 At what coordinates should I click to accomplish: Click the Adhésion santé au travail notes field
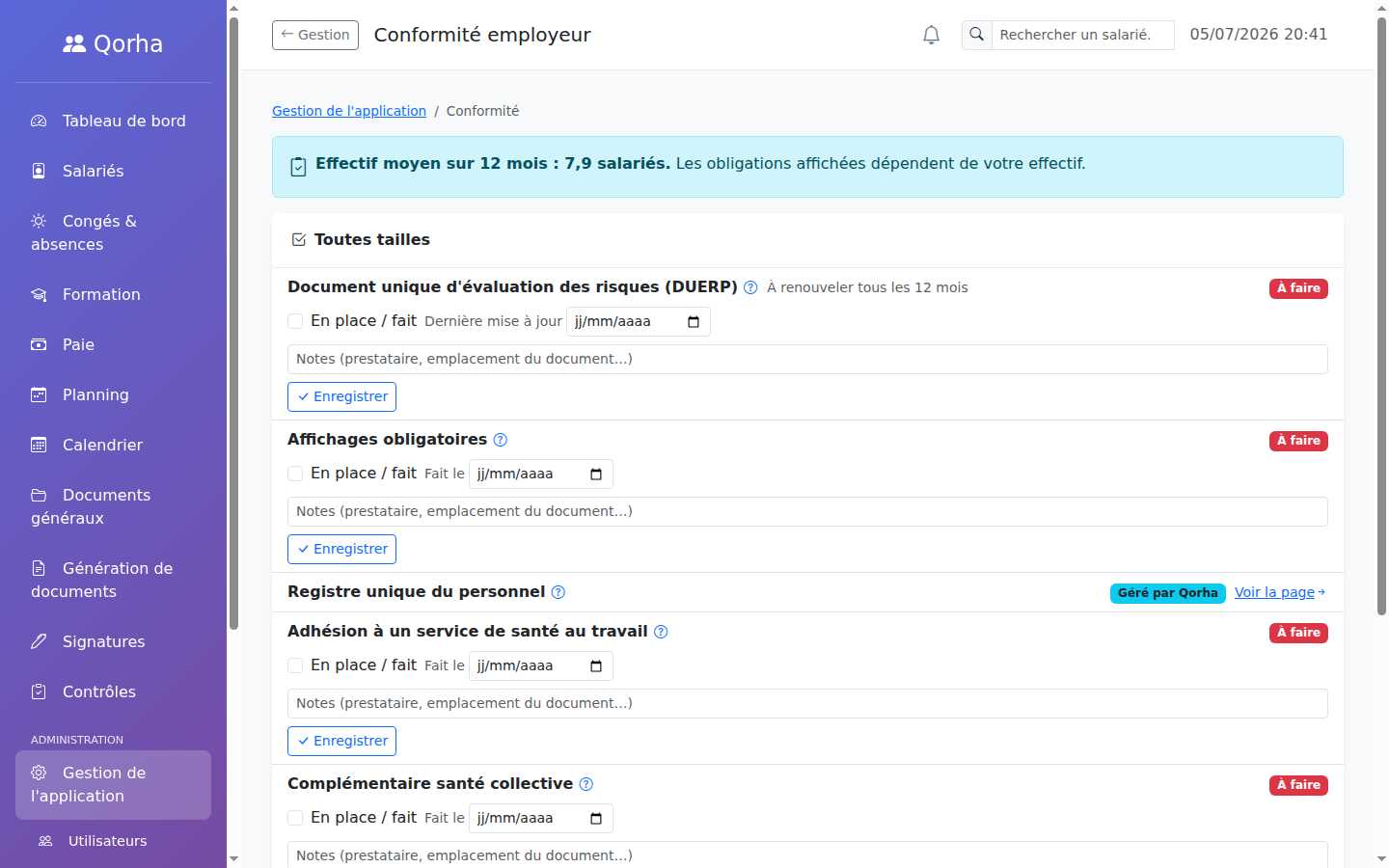(807, 703)
